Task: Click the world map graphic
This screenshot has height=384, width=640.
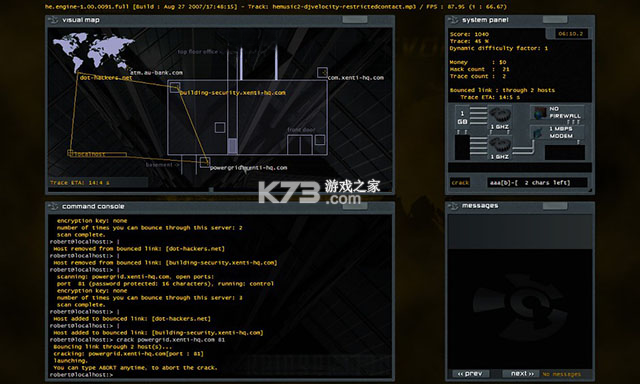Action: 93,52
